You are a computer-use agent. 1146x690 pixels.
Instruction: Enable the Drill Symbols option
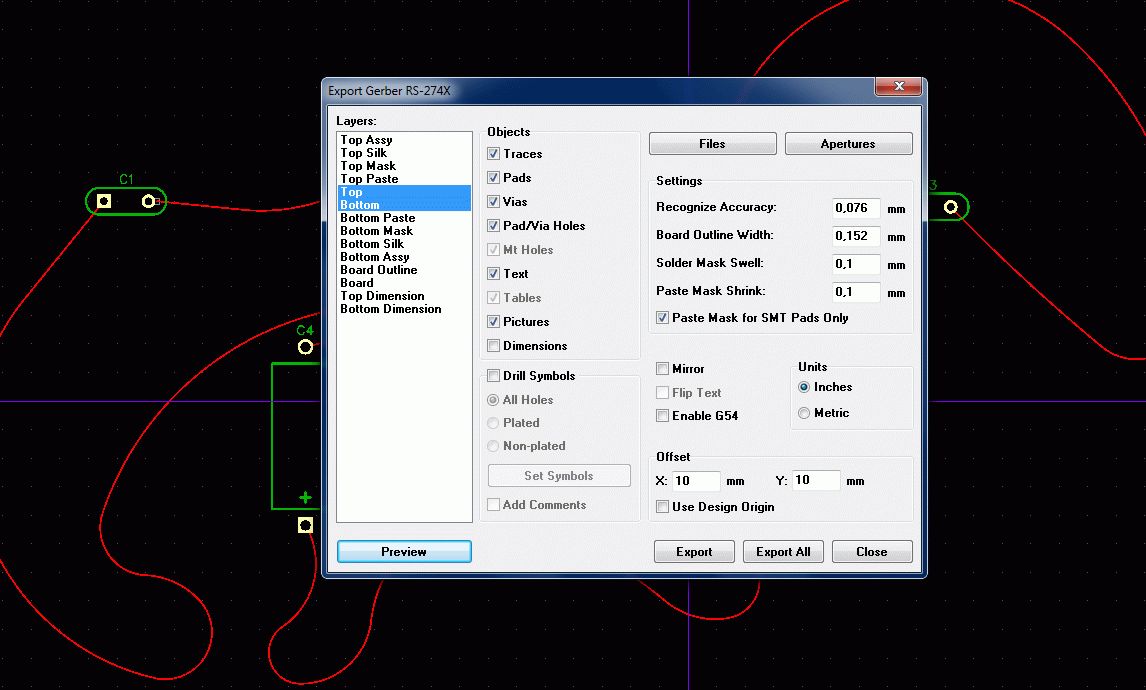point(494,376)
